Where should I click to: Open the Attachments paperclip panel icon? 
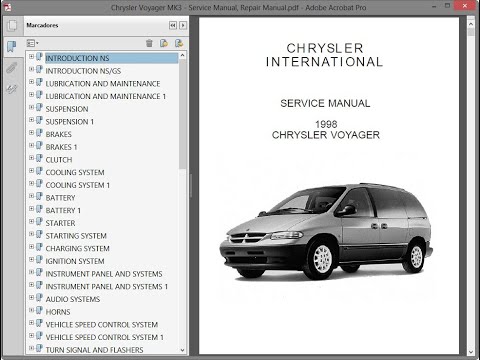12,68
